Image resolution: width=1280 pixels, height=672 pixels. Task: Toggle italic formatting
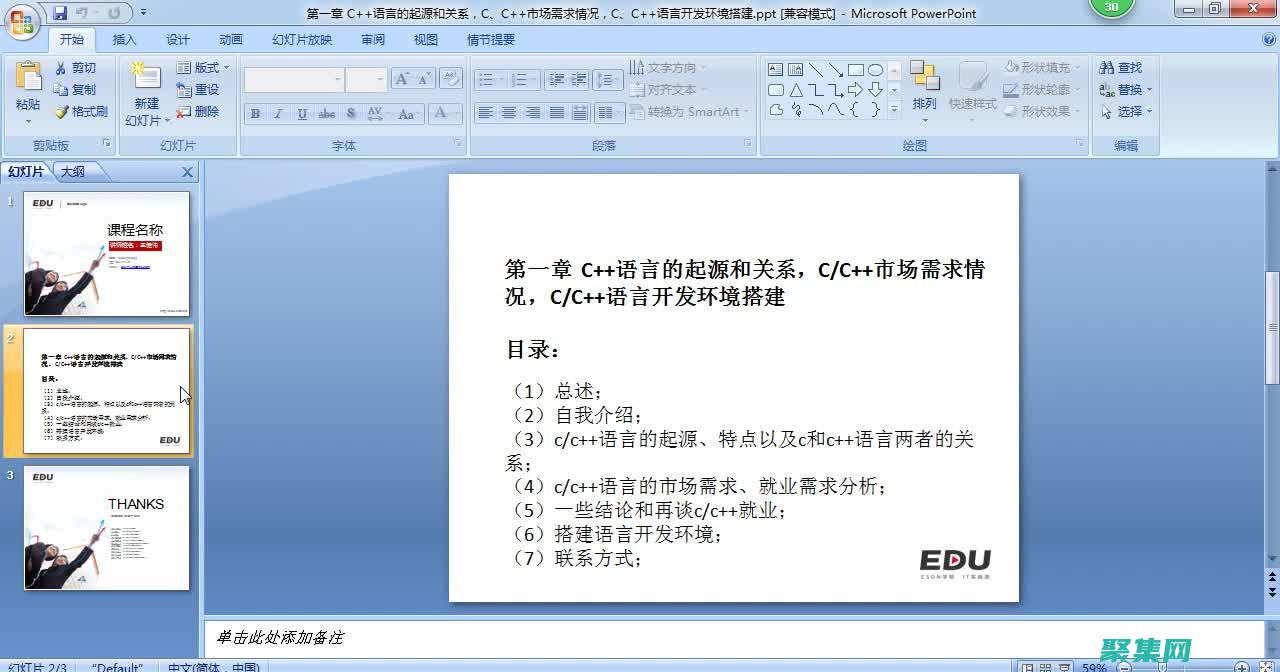tap(278, 114)
